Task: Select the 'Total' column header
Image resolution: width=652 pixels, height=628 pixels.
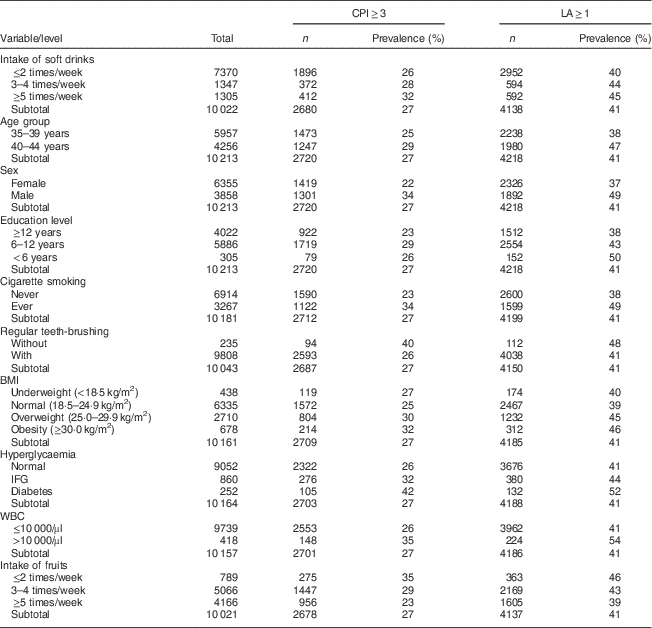Action: click(222, 38)
